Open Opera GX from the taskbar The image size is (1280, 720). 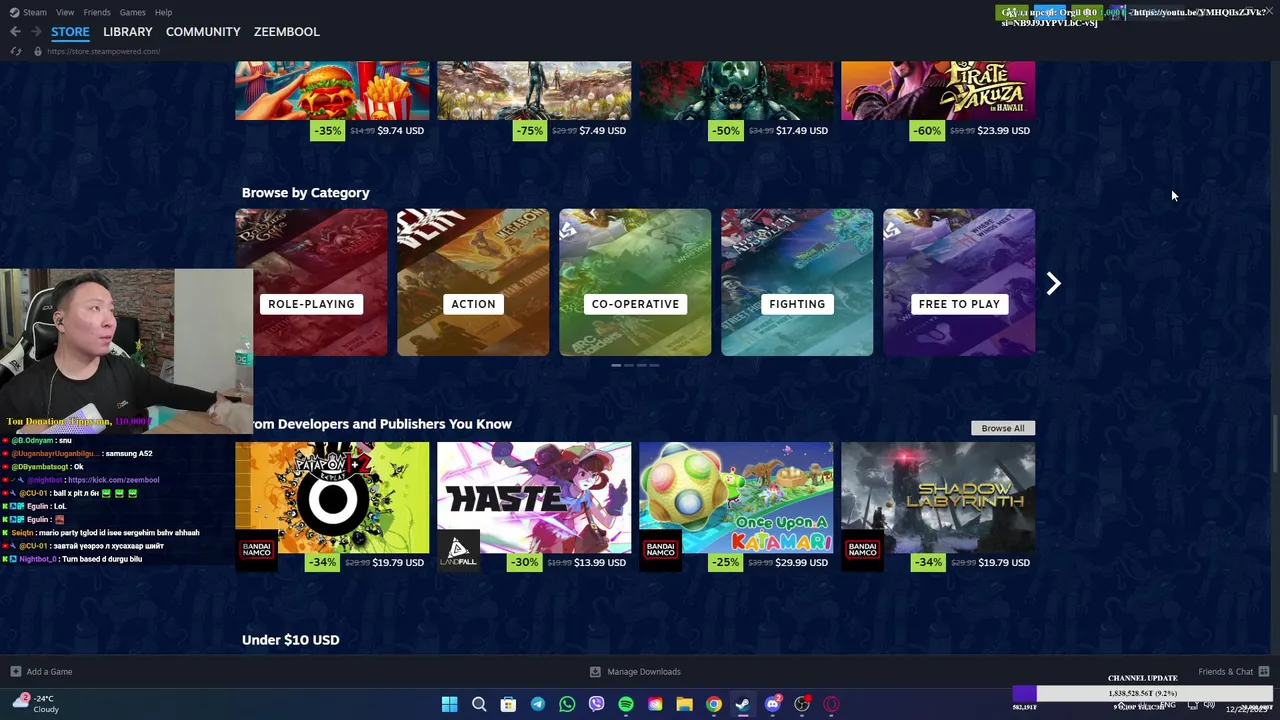(831, 704)
